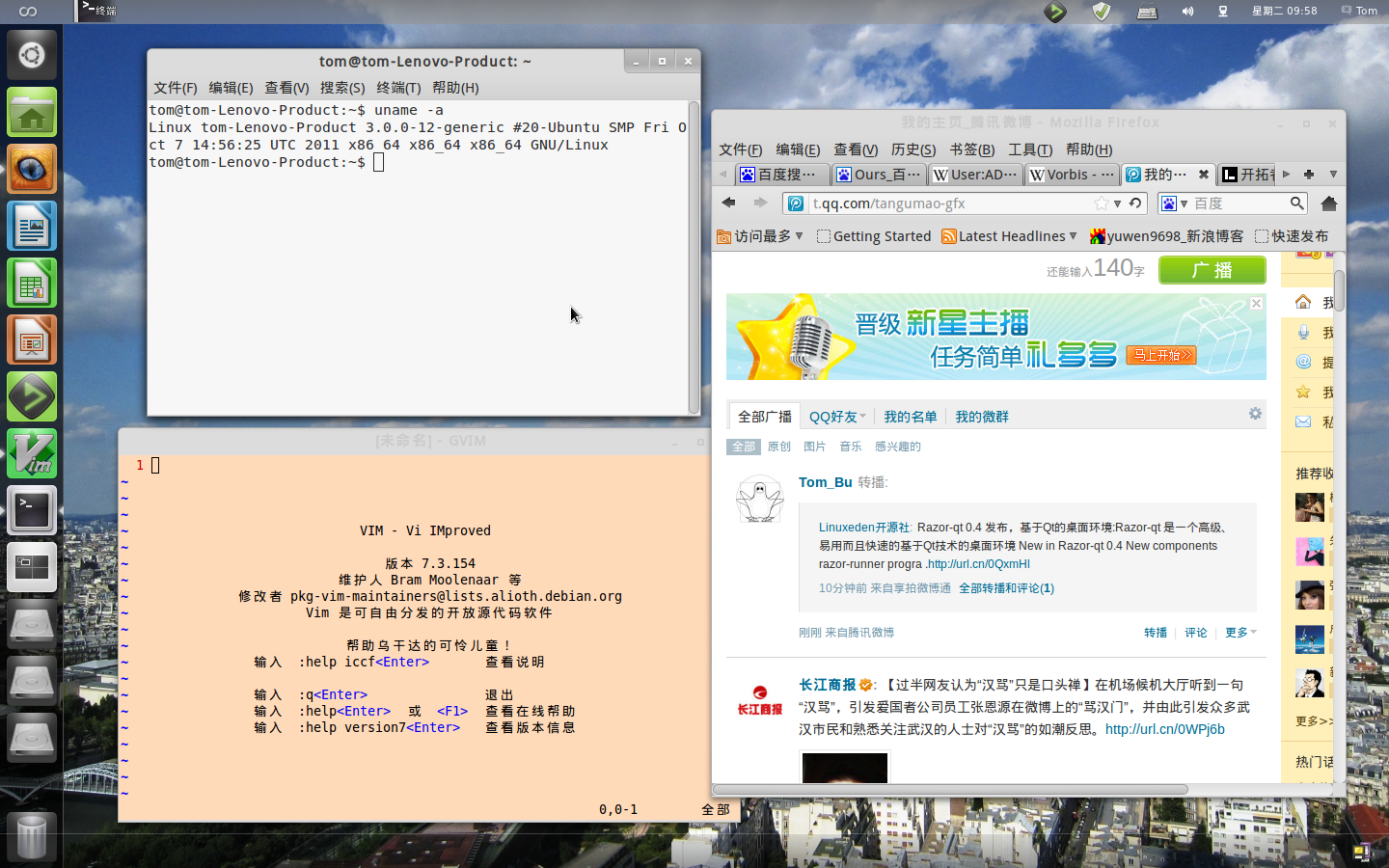This screenshot has height=868, width=1389.
Task: Select the 我的名单 feed tab
Action: (x=911, y=417)
